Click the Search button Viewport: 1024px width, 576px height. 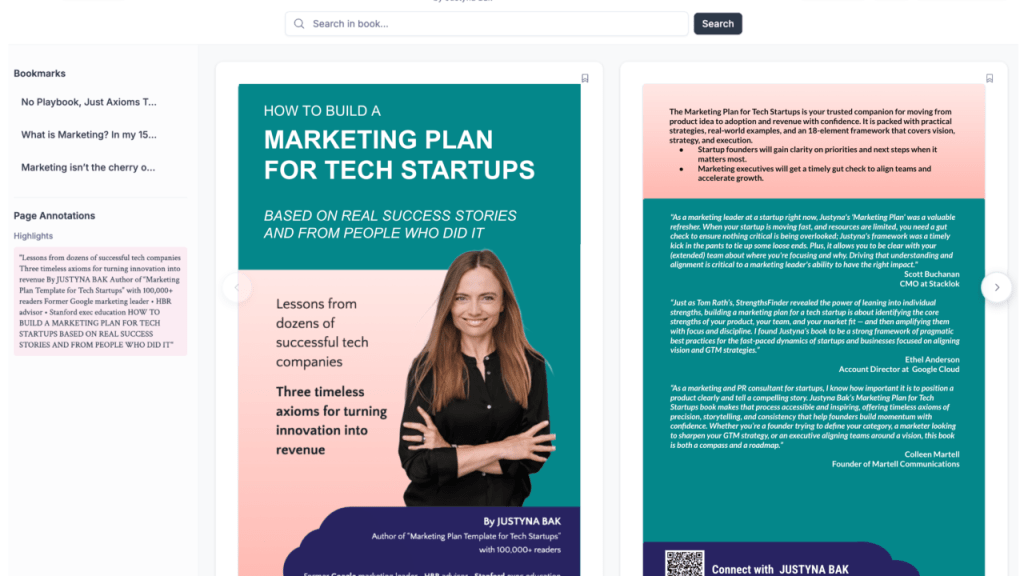coord(718,24)
